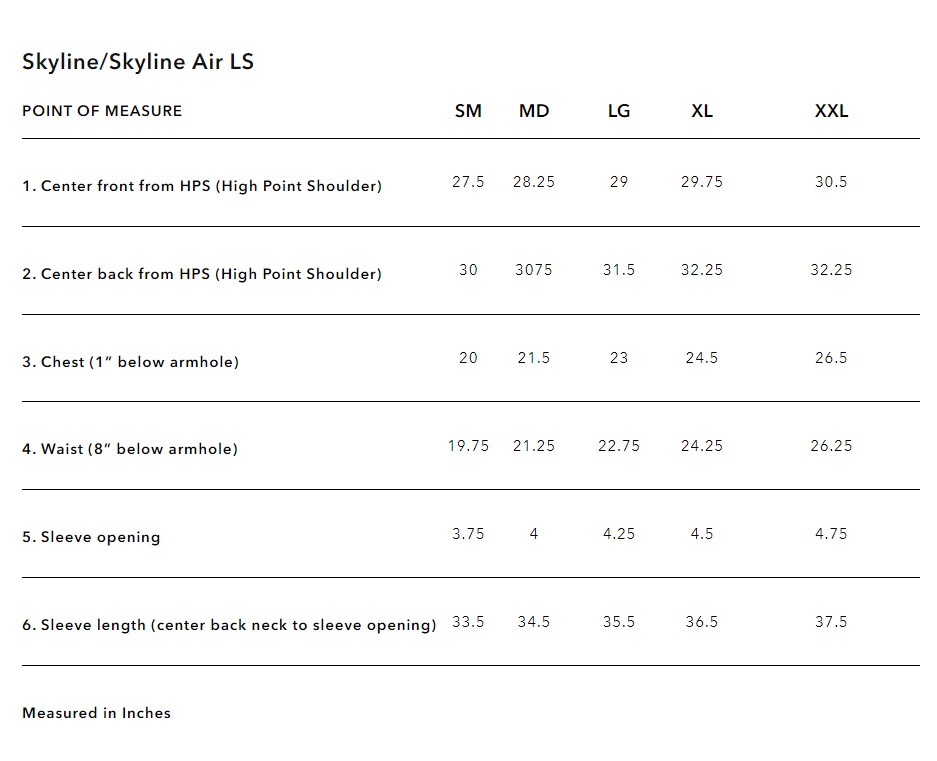Click the 3075 value in MD column
937x761 pixels.
click(x=533, y=270)
